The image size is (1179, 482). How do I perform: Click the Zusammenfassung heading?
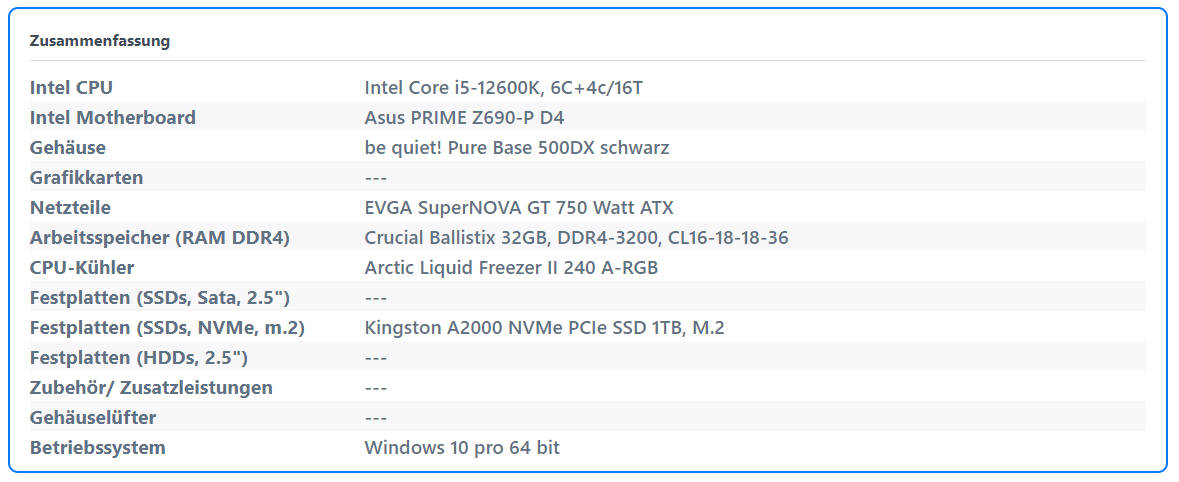pyautogui.click(x=99, y=41)
